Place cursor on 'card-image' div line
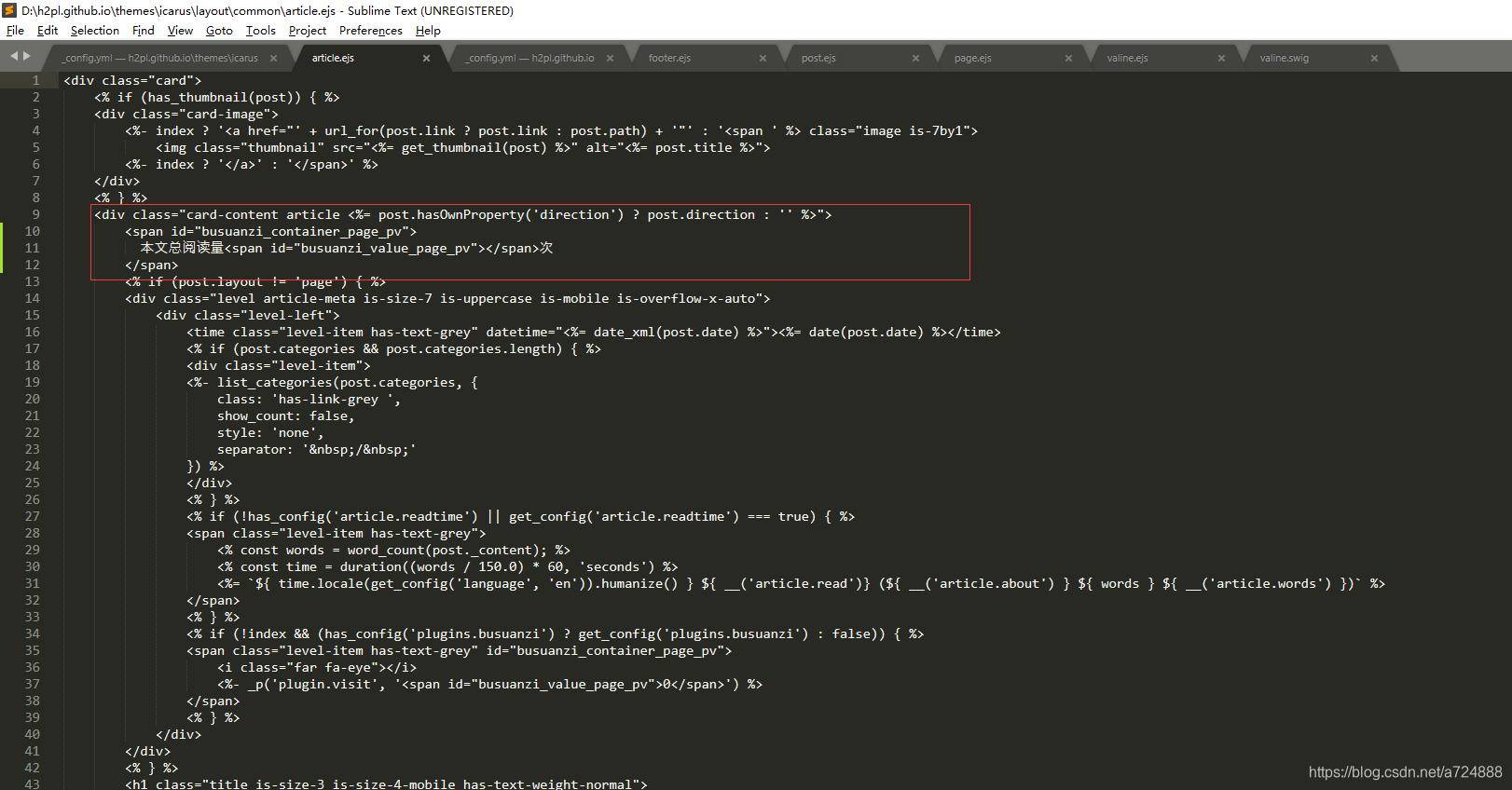The height and width of the screenshot is (790, 1512). 186,114
